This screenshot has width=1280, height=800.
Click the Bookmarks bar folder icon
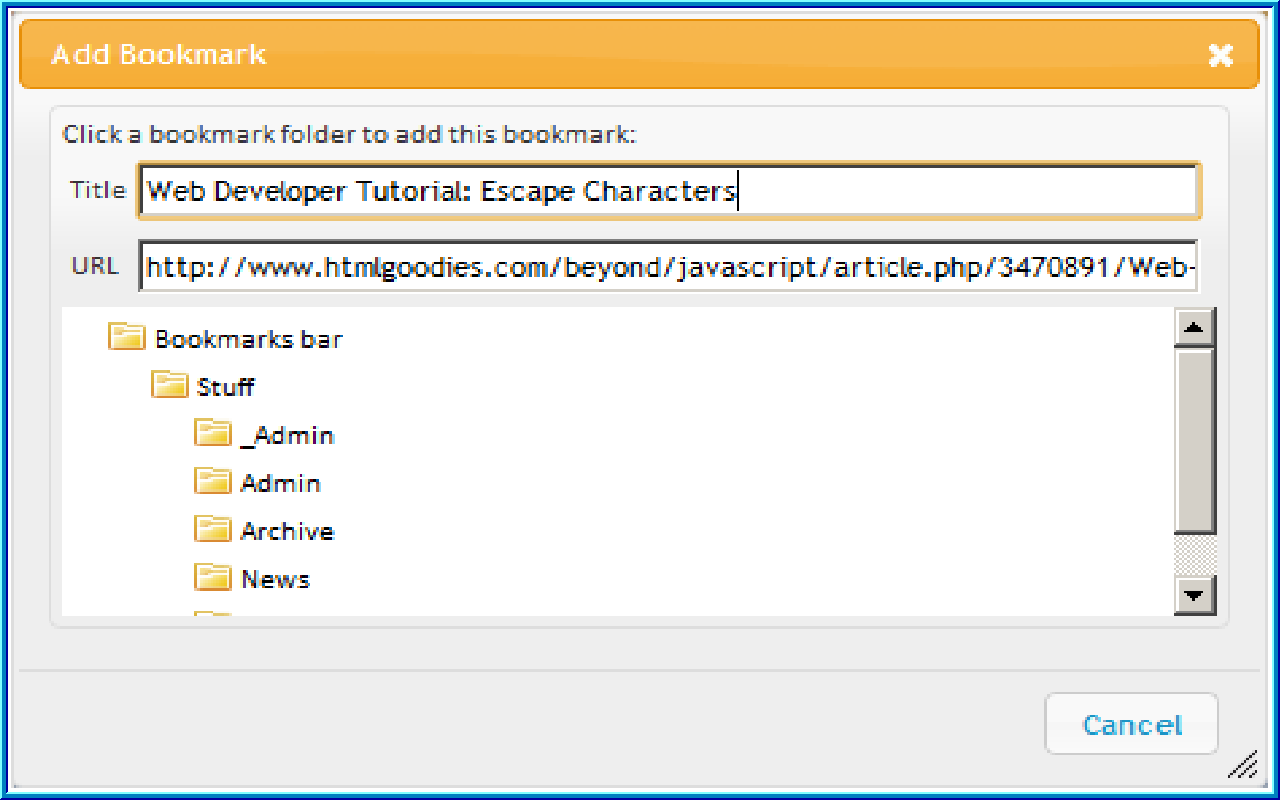click(x=124, y=337)
